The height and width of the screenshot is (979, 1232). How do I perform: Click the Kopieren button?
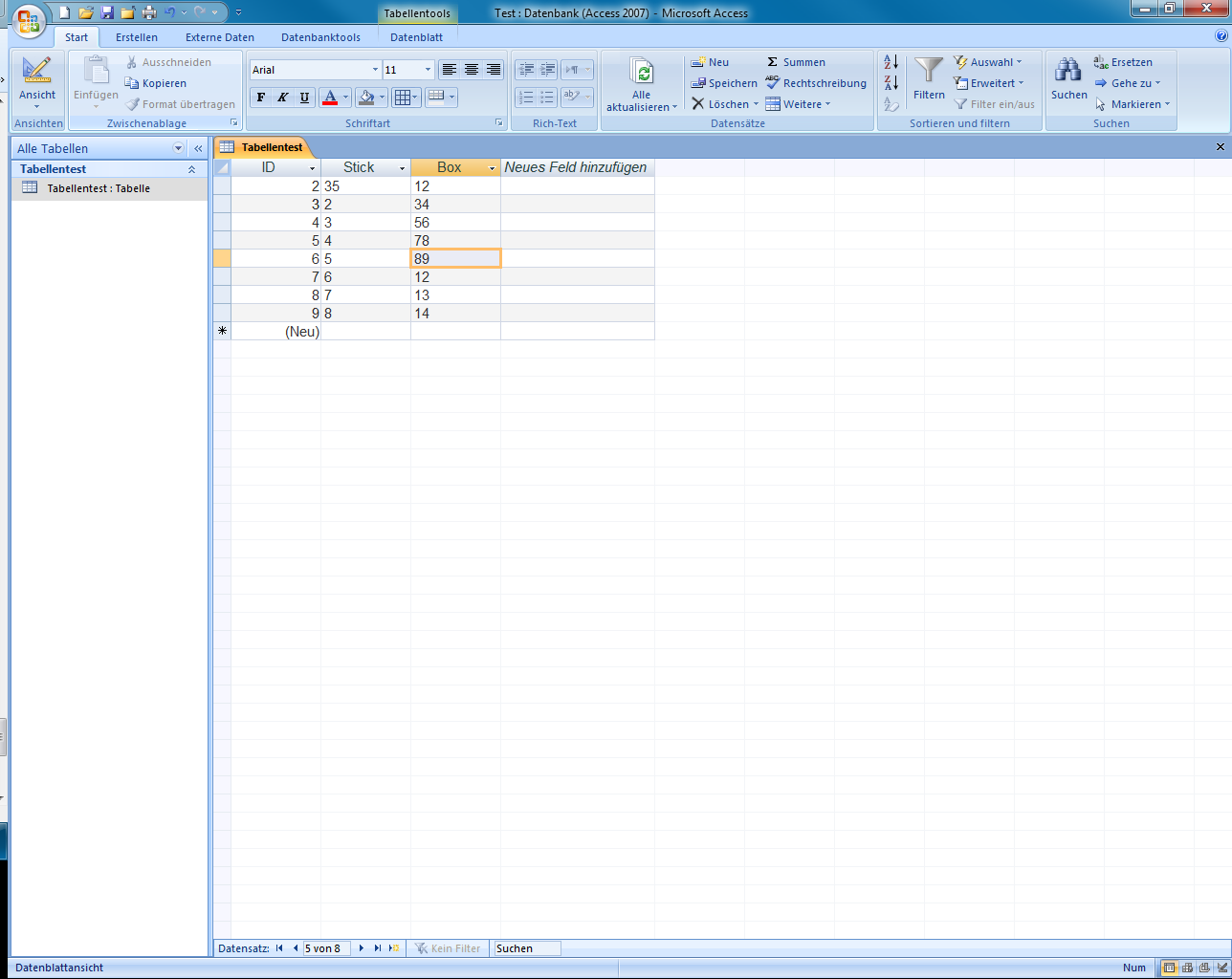(156, 83)
